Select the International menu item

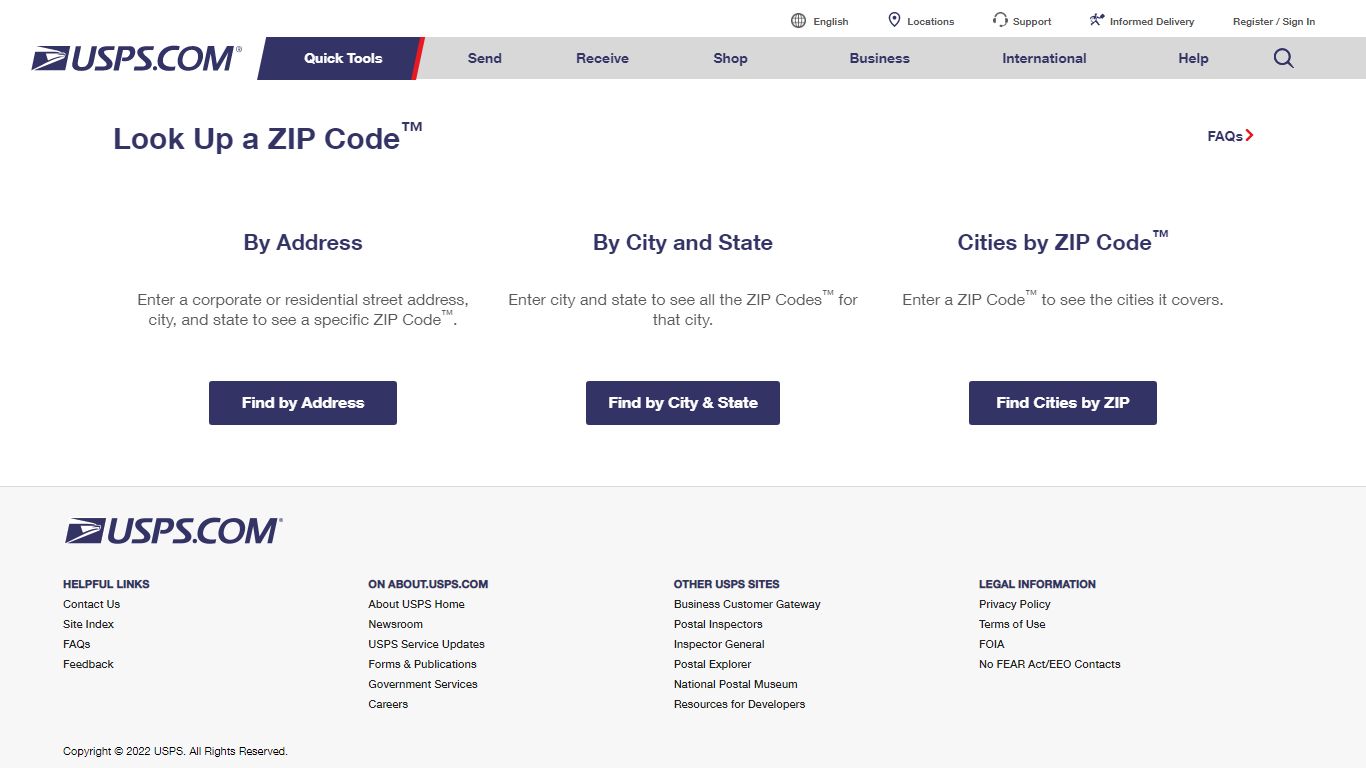pos(1043,58)
